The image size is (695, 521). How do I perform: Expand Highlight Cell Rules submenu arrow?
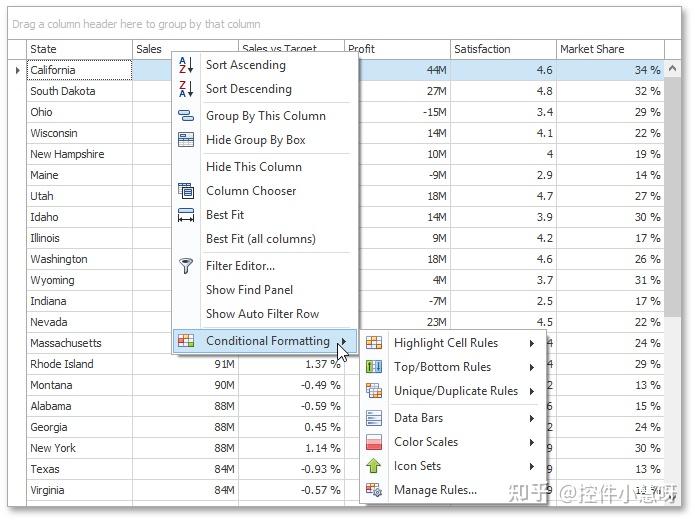[531, 343]
